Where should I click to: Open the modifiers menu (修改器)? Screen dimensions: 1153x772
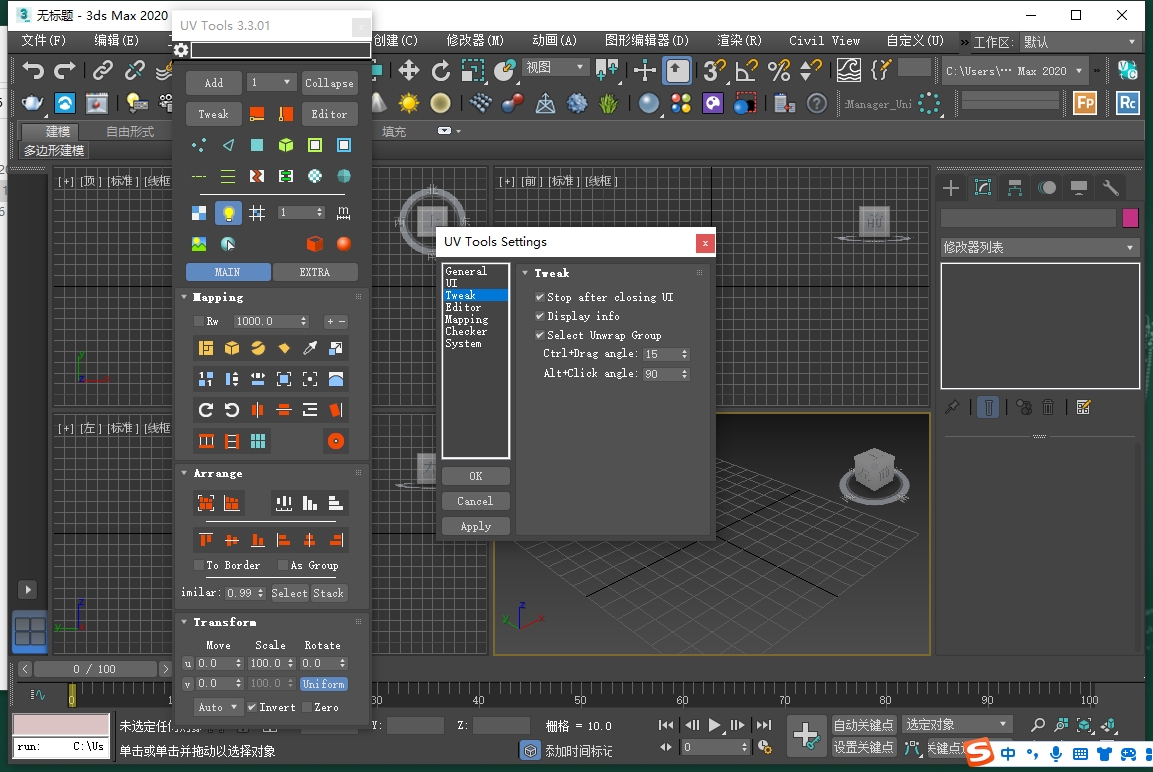point(475,40)
